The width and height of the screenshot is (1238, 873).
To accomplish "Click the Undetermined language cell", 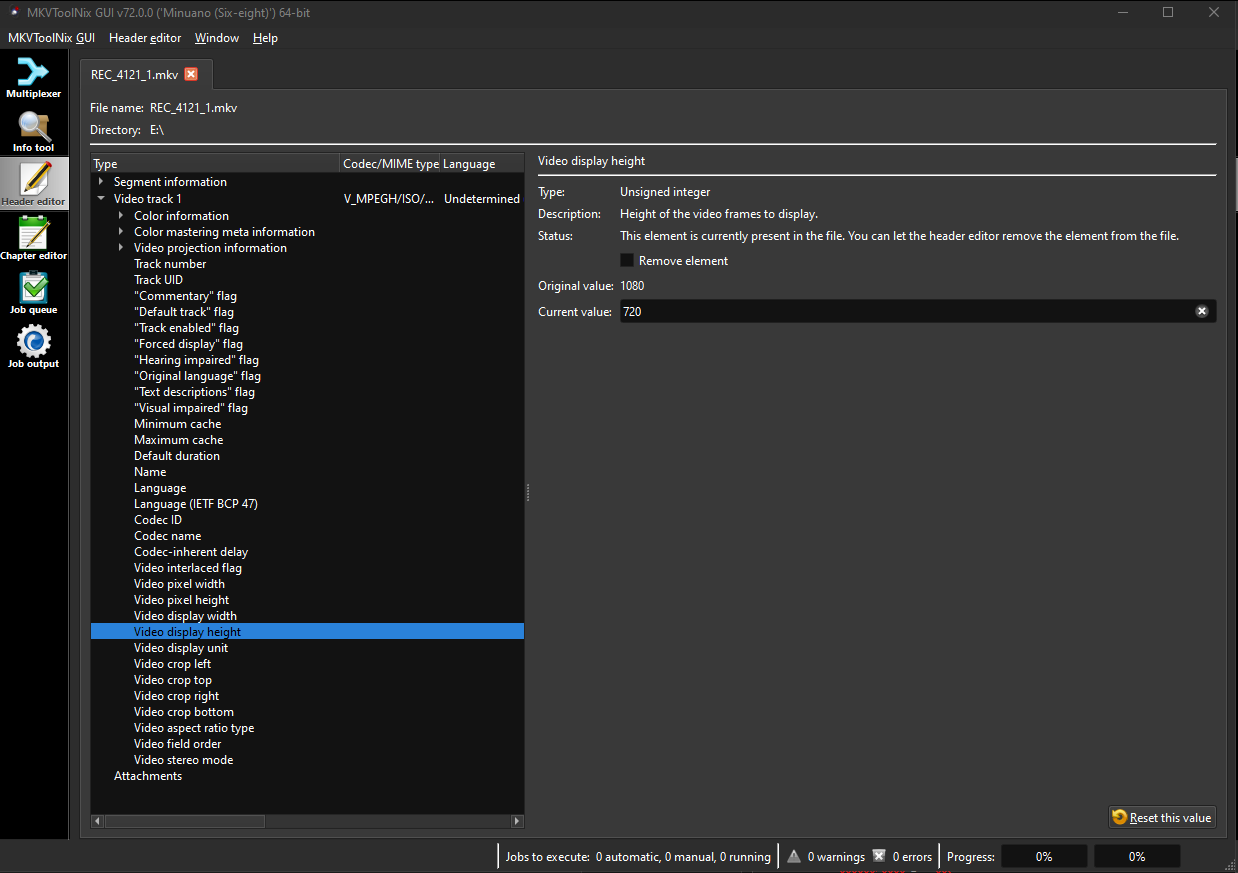I will [x=482, y=199].
